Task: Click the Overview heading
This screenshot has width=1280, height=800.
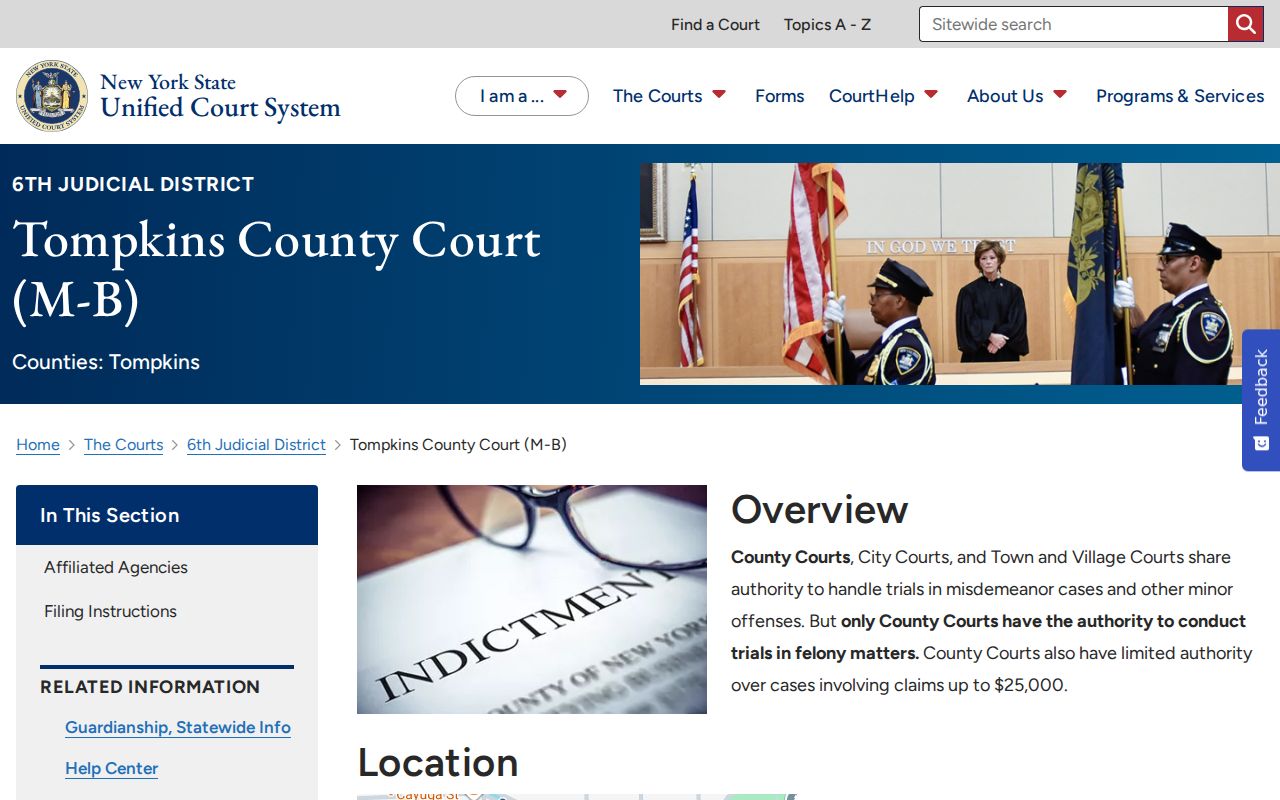Action: click(x=819, y=509)
